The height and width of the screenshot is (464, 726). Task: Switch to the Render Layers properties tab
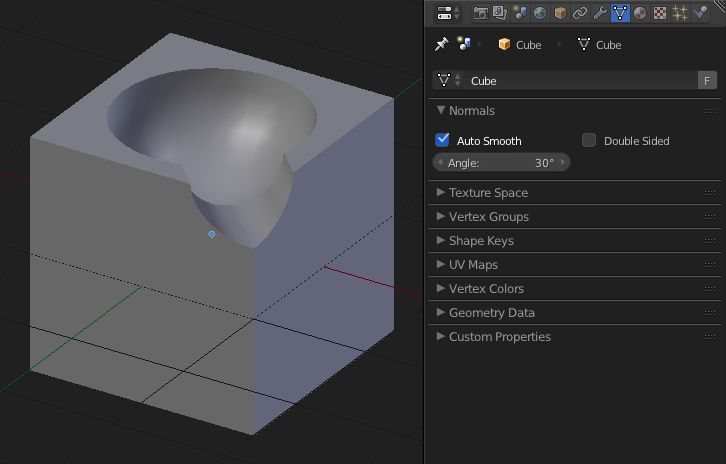[500, 13]
